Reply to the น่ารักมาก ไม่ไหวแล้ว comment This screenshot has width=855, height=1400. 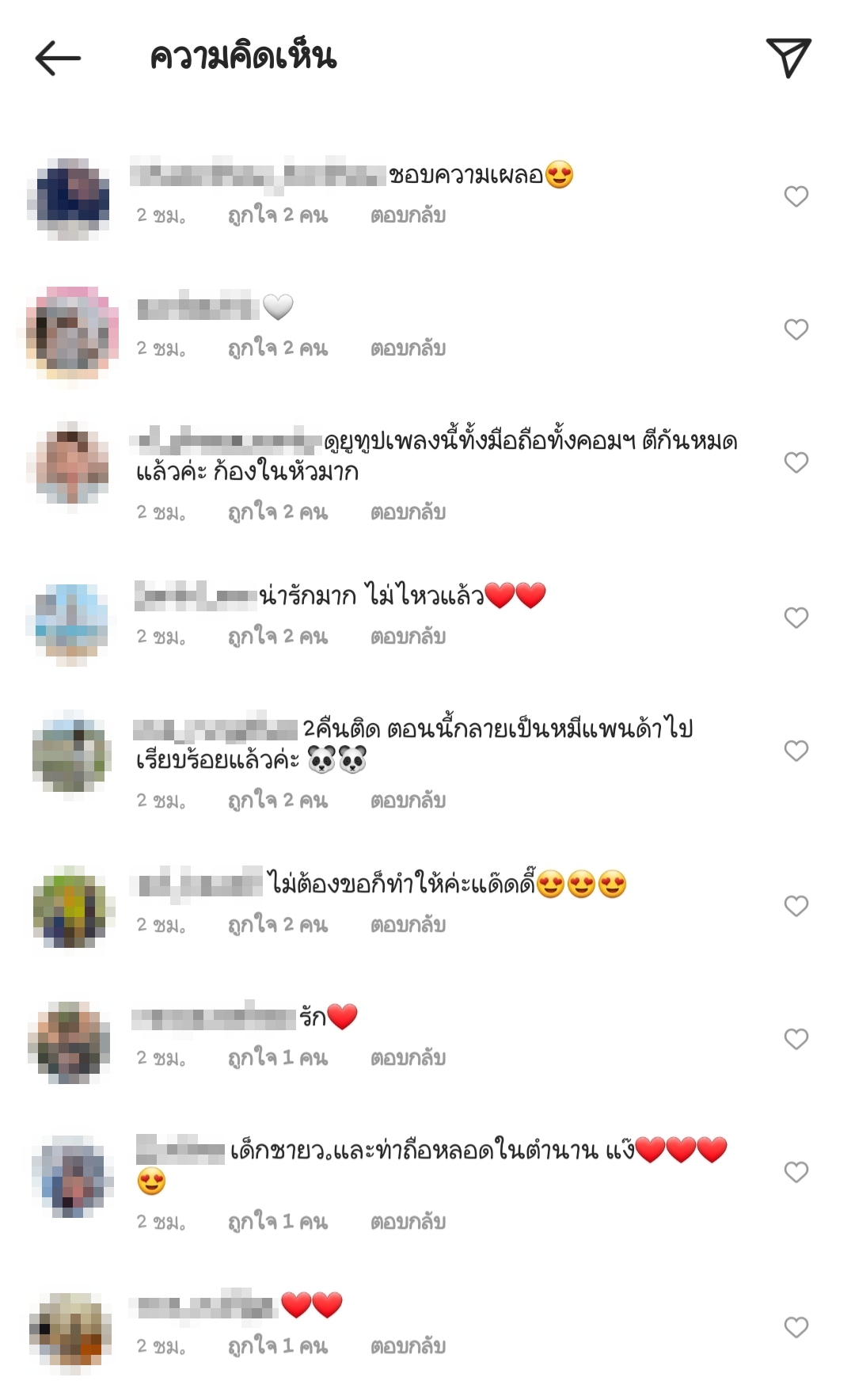coord(408,637)
